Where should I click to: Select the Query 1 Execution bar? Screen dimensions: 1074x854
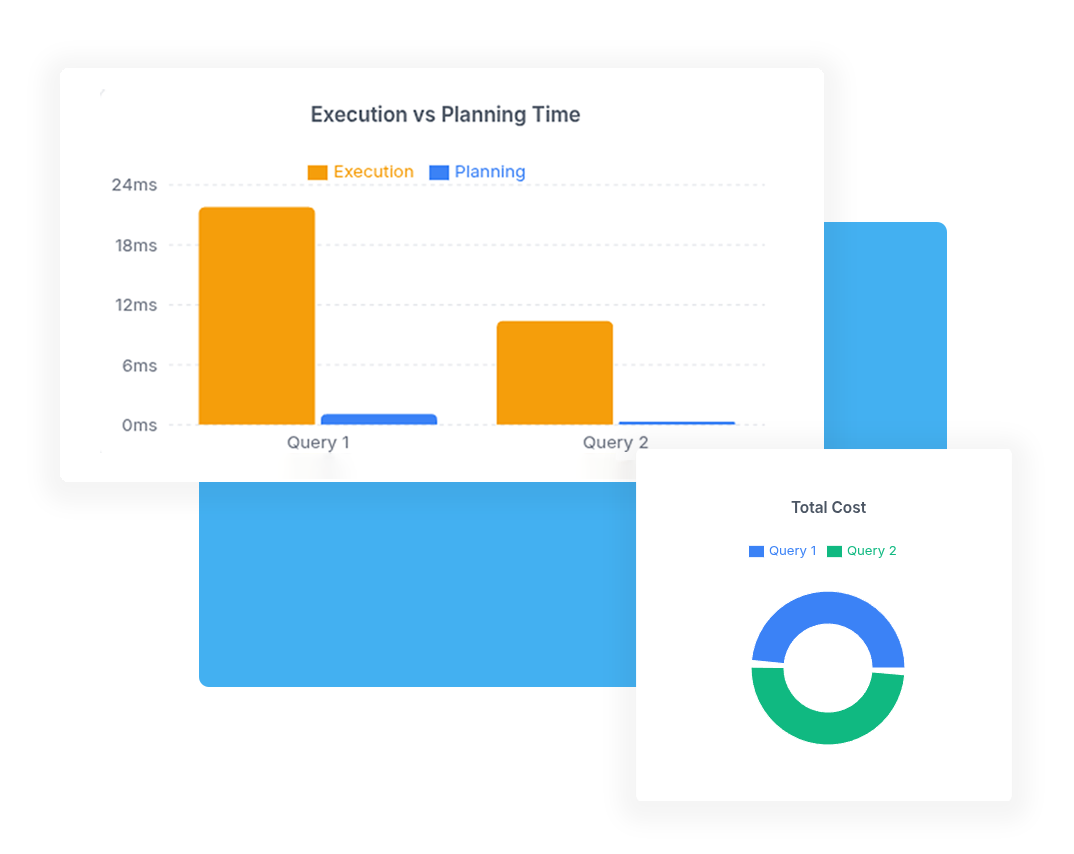click(x=257, y=316)
